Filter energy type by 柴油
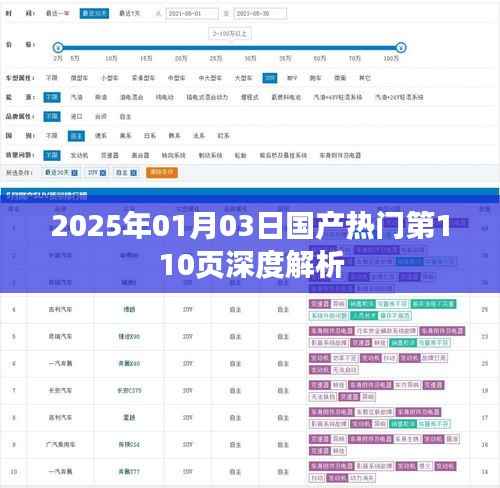500x488 pixels. coord(101,97)
